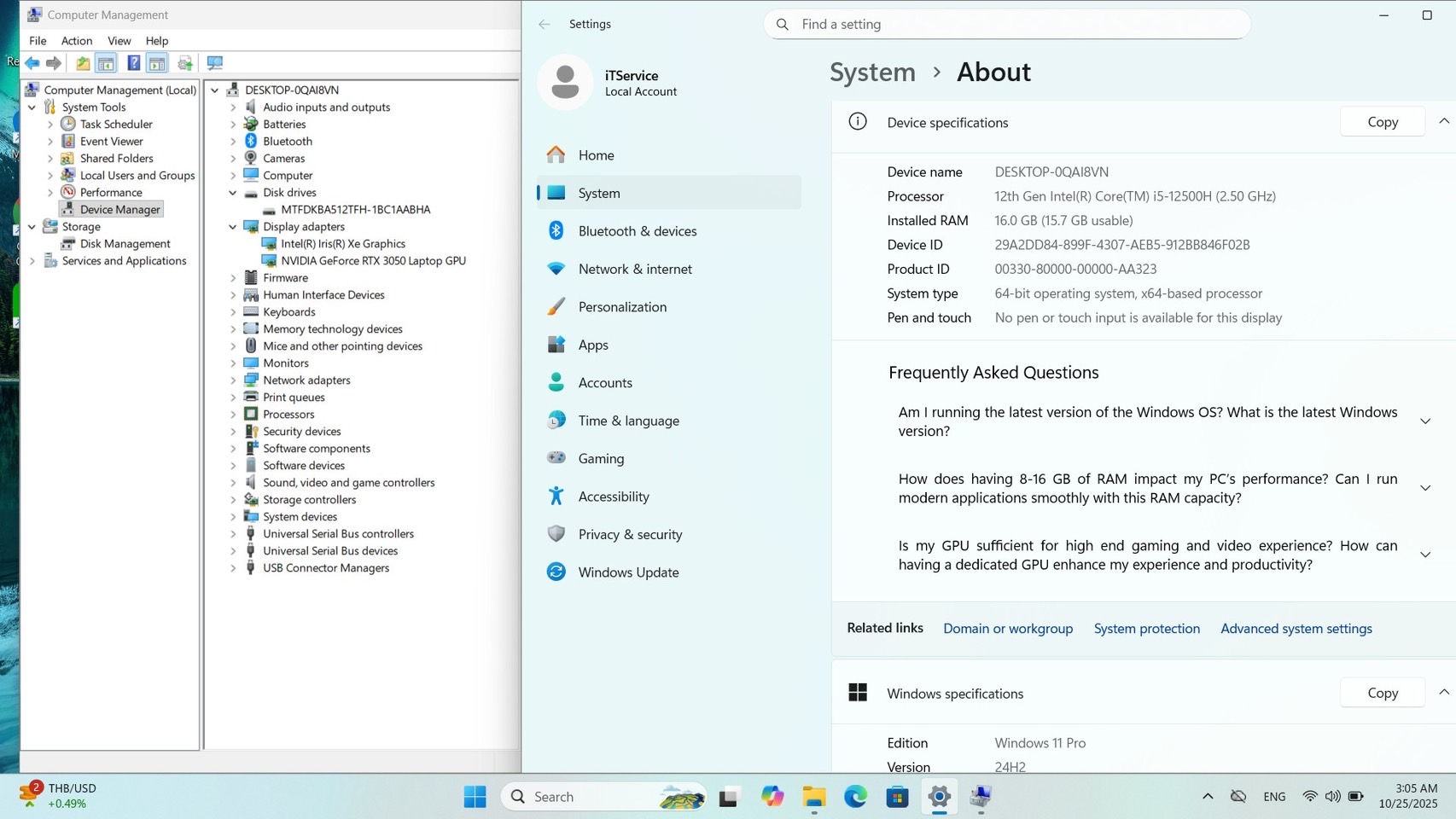Click the Update driver gear toolbar icon
Screen dimensions: 1456x819
pyautogui.click(x=184, y=63)
